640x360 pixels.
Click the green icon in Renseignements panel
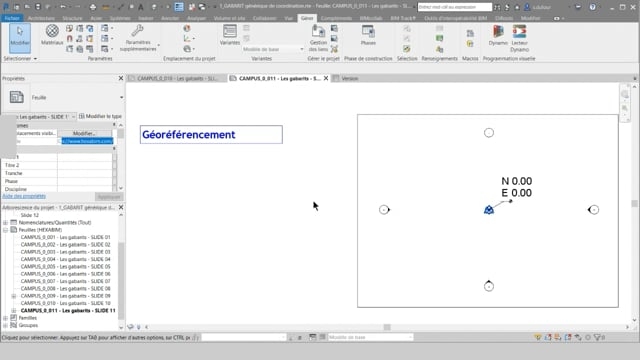440,38
